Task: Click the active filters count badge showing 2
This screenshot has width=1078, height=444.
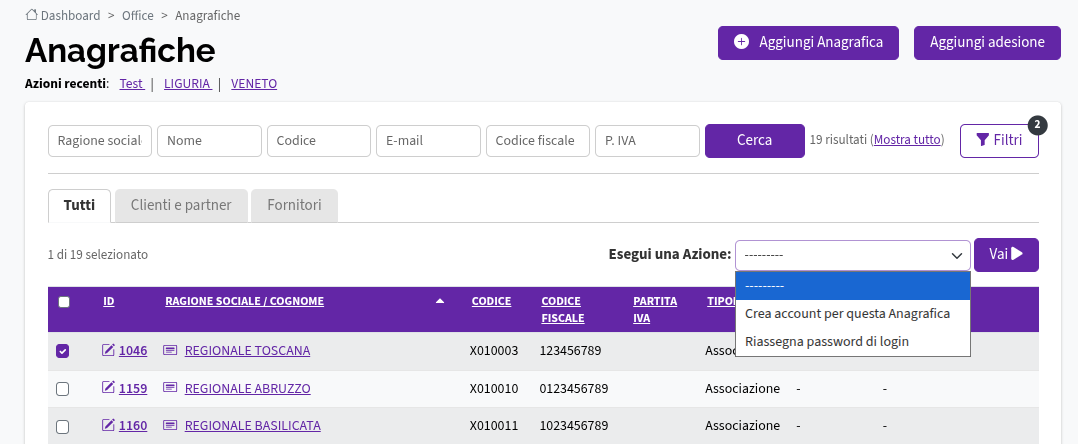Action: click(1038, 125)
